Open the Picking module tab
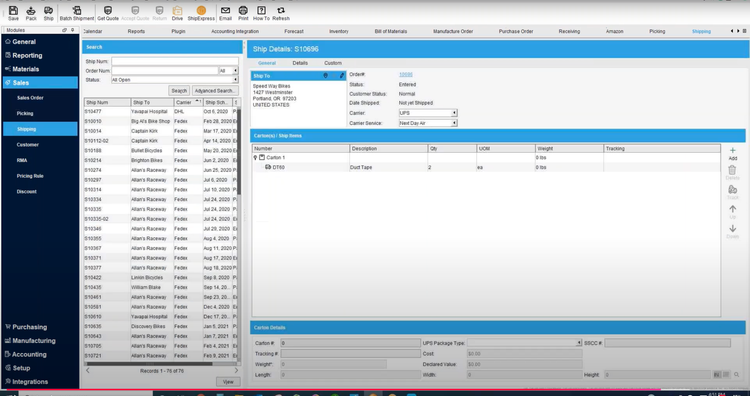The width and height of the screenshot is (750, 396). point(657,32)
